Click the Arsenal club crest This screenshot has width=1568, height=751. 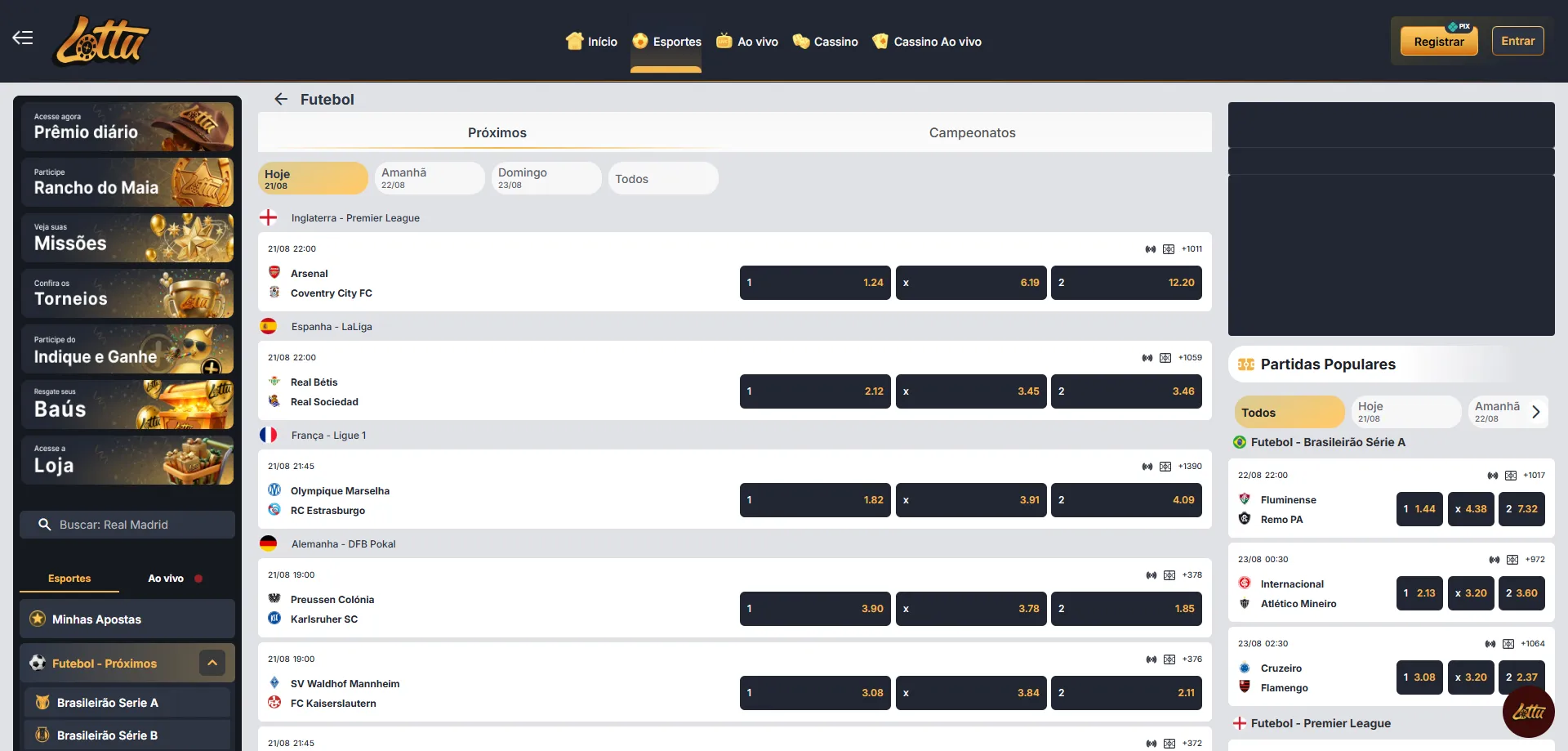click(x=274, y=273)
